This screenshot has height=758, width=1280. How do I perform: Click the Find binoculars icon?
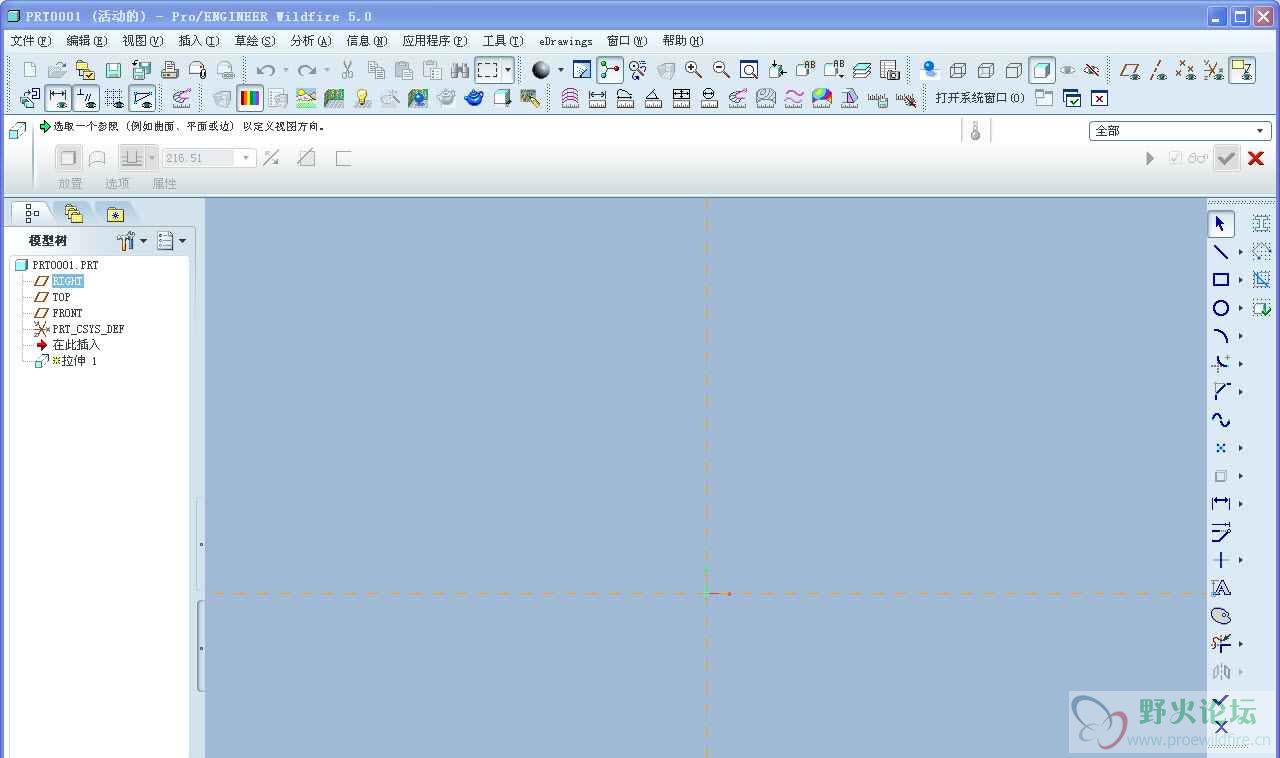click(x=460, y=70)
